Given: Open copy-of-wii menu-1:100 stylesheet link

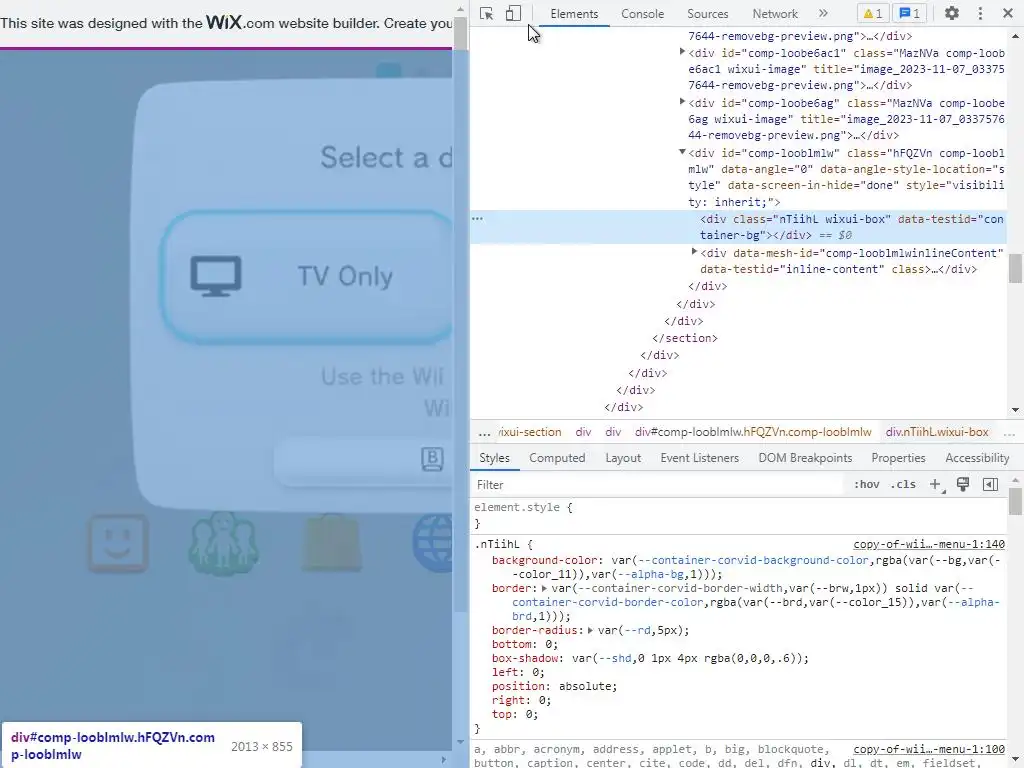Looking at the screenshot, I should 929,749.
